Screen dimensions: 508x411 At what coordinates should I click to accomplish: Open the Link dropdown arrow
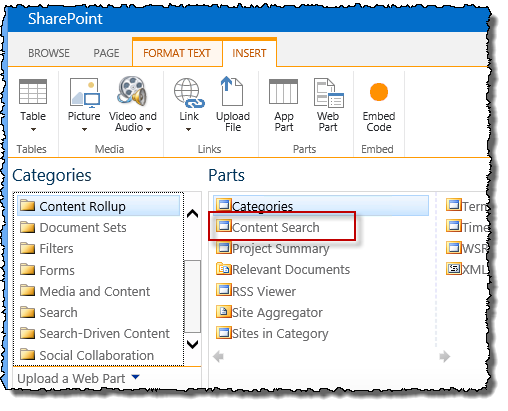pyautogui.click(x=188, y=129)
